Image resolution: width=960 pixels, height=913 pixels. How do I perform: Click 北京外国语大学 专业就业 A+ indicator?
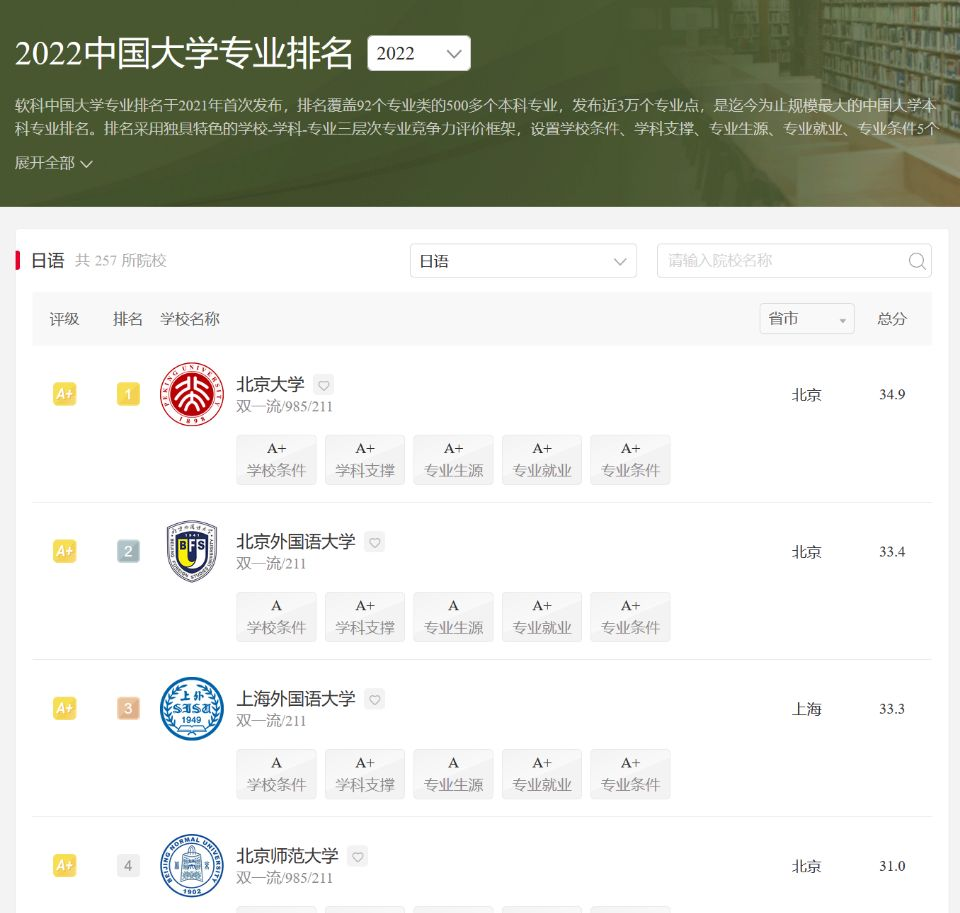pyautogui.click(x=542, y=617)
